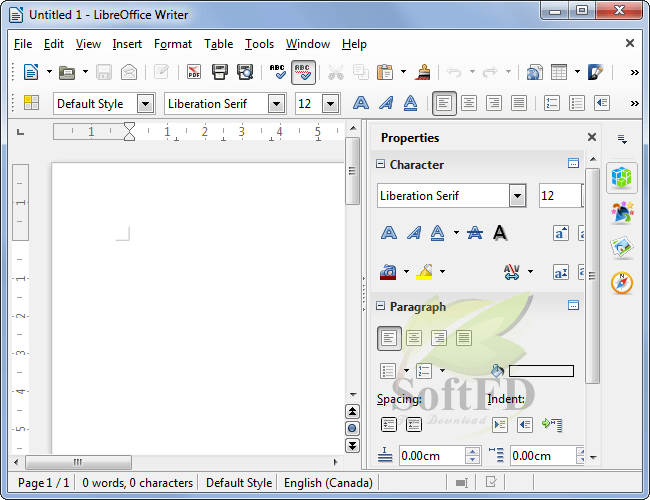Click horizontal scrollbar thumb
The height and width of the screenshot is (500, 650).
(78, 462)
